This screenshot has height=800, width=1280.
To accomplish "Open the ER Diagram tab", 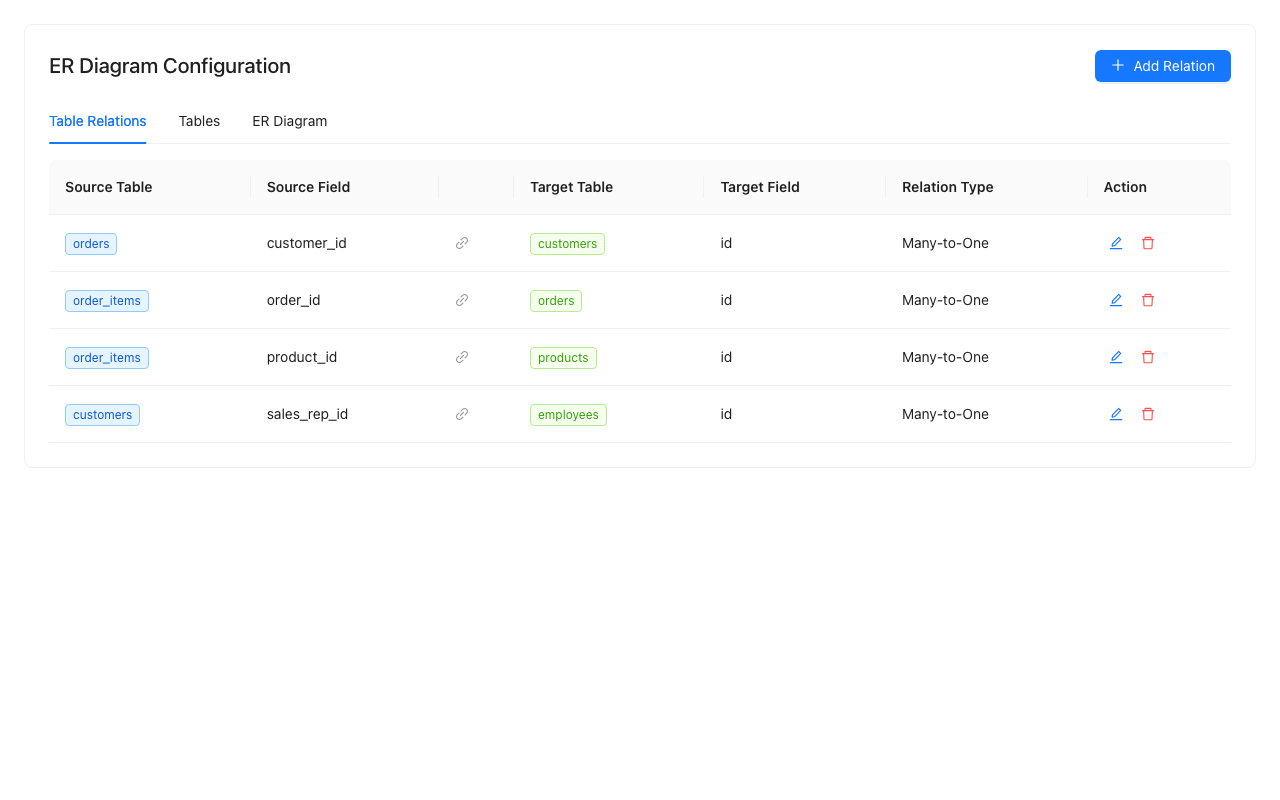I will coord(289,121).
